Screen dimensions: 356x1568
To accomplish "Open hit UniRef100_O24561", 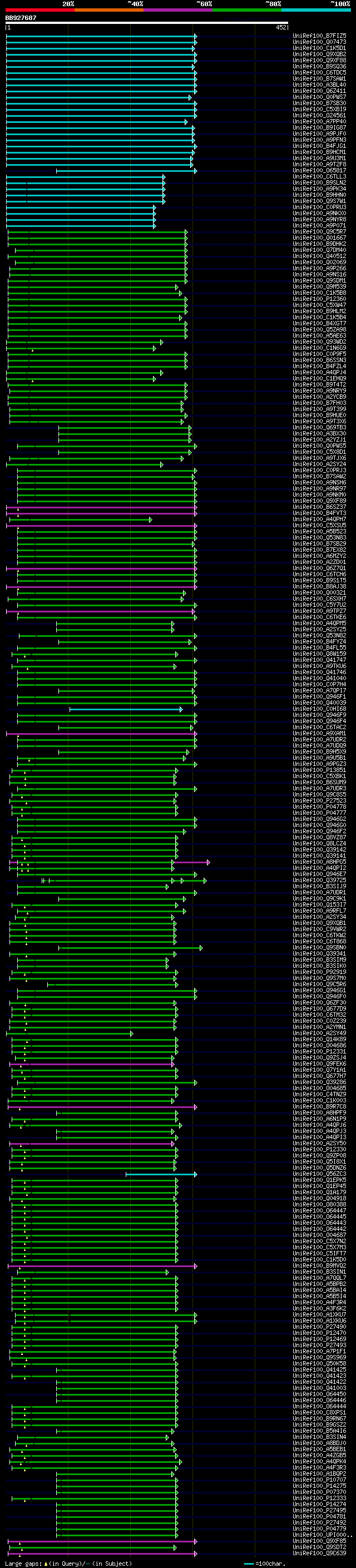I will (319, 115).
